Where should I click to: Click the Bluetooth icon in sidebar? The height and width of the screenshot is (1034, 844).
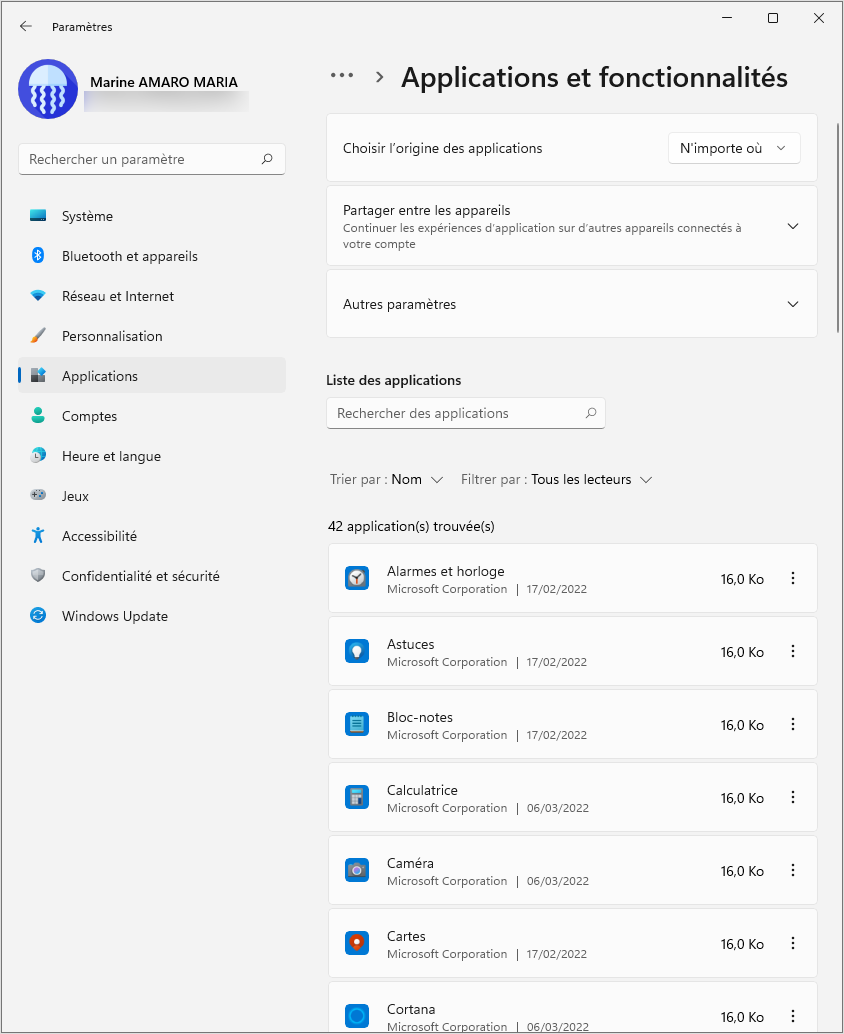(x=38, y=255)
